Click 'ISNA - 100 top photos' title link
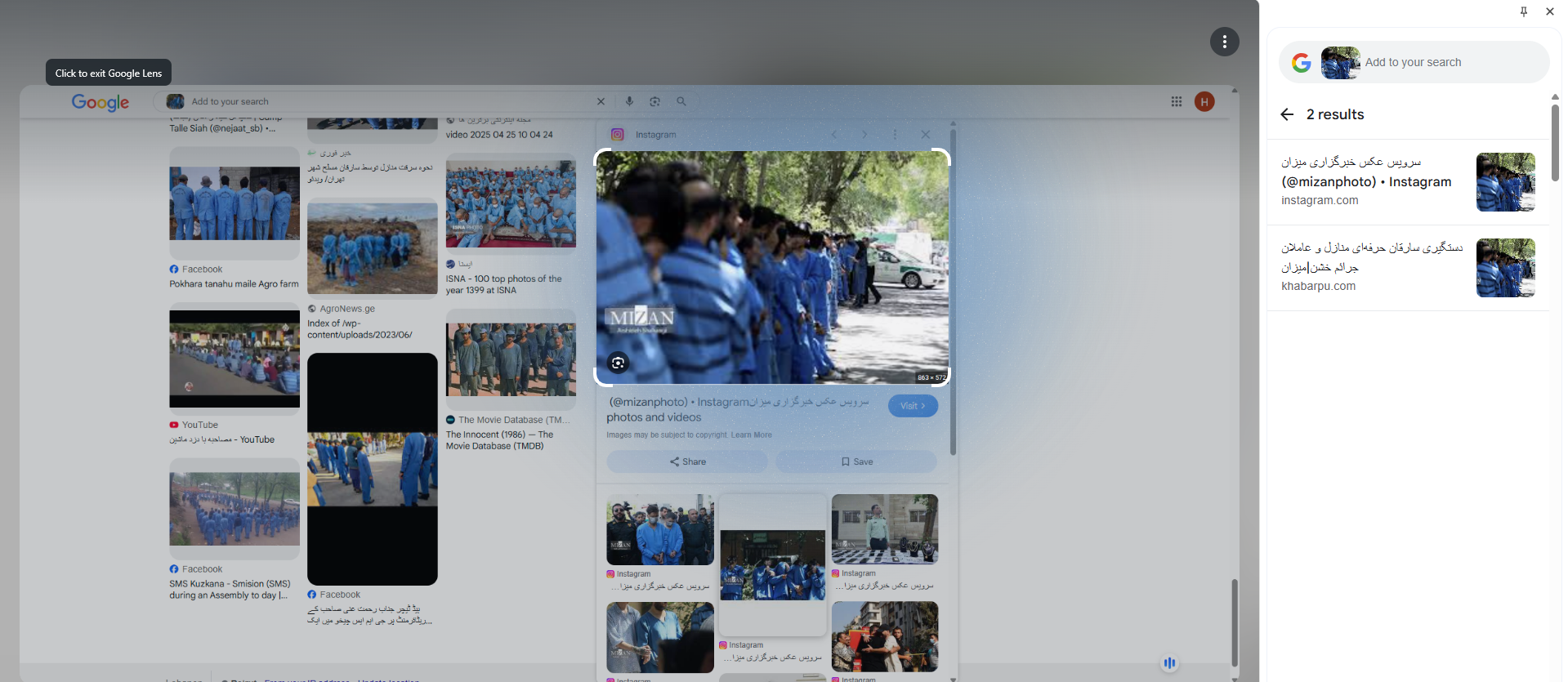1568x682 pixels. point(504,284)
